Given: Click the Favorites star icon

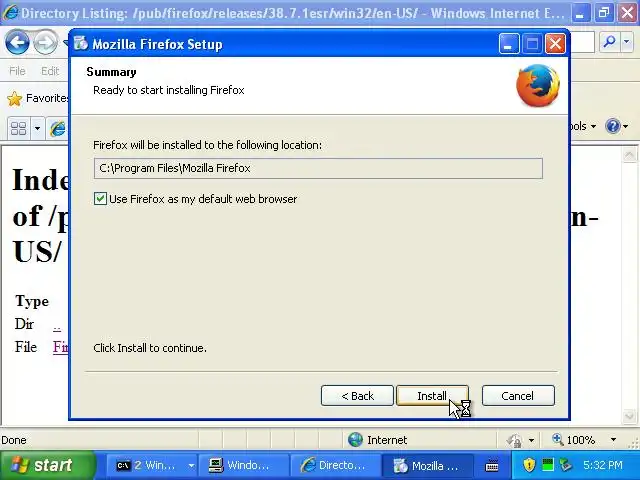Looking at the screenshot, I should click(x=14, y=98).
